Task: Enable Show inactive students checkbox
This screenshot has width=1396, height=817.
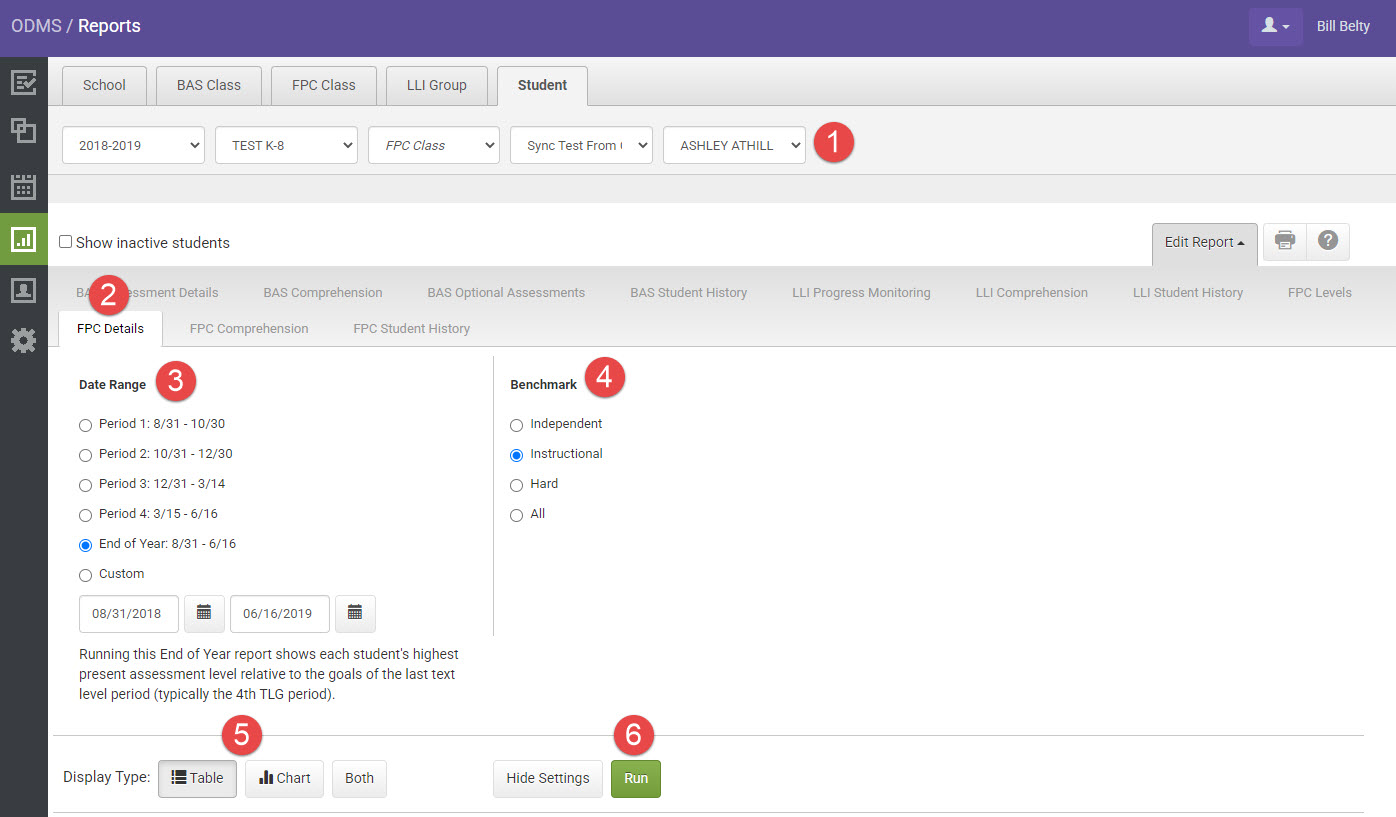Action: click(66, 242)
